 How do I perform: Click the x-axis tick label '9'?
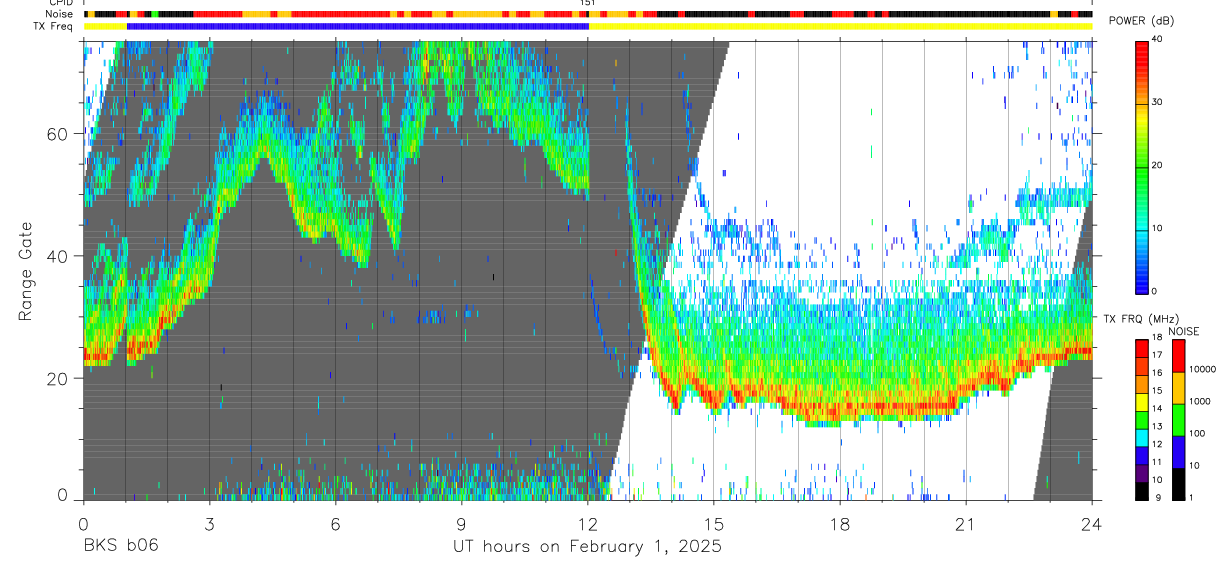pos(462,523)
